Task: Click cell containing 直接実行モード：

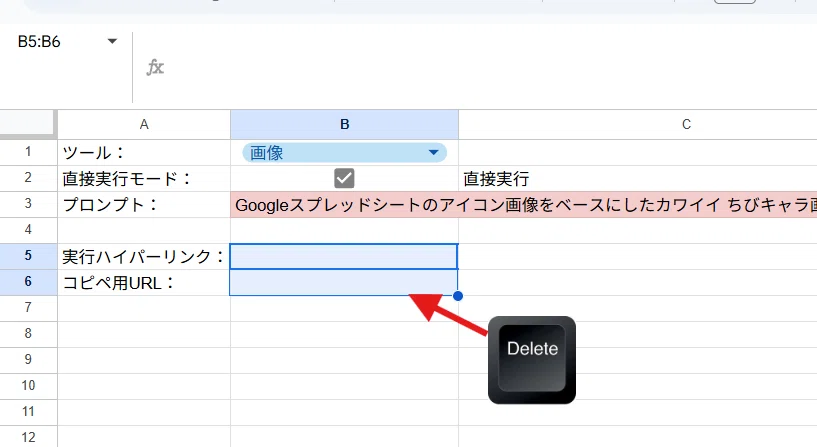Action: click(144, 179)
